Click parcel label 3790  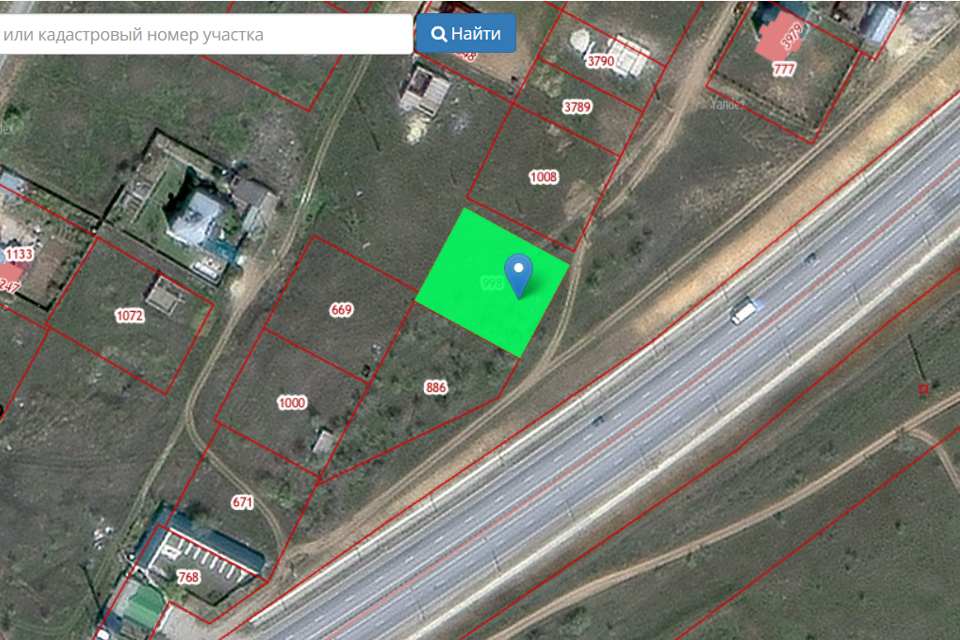600,61
